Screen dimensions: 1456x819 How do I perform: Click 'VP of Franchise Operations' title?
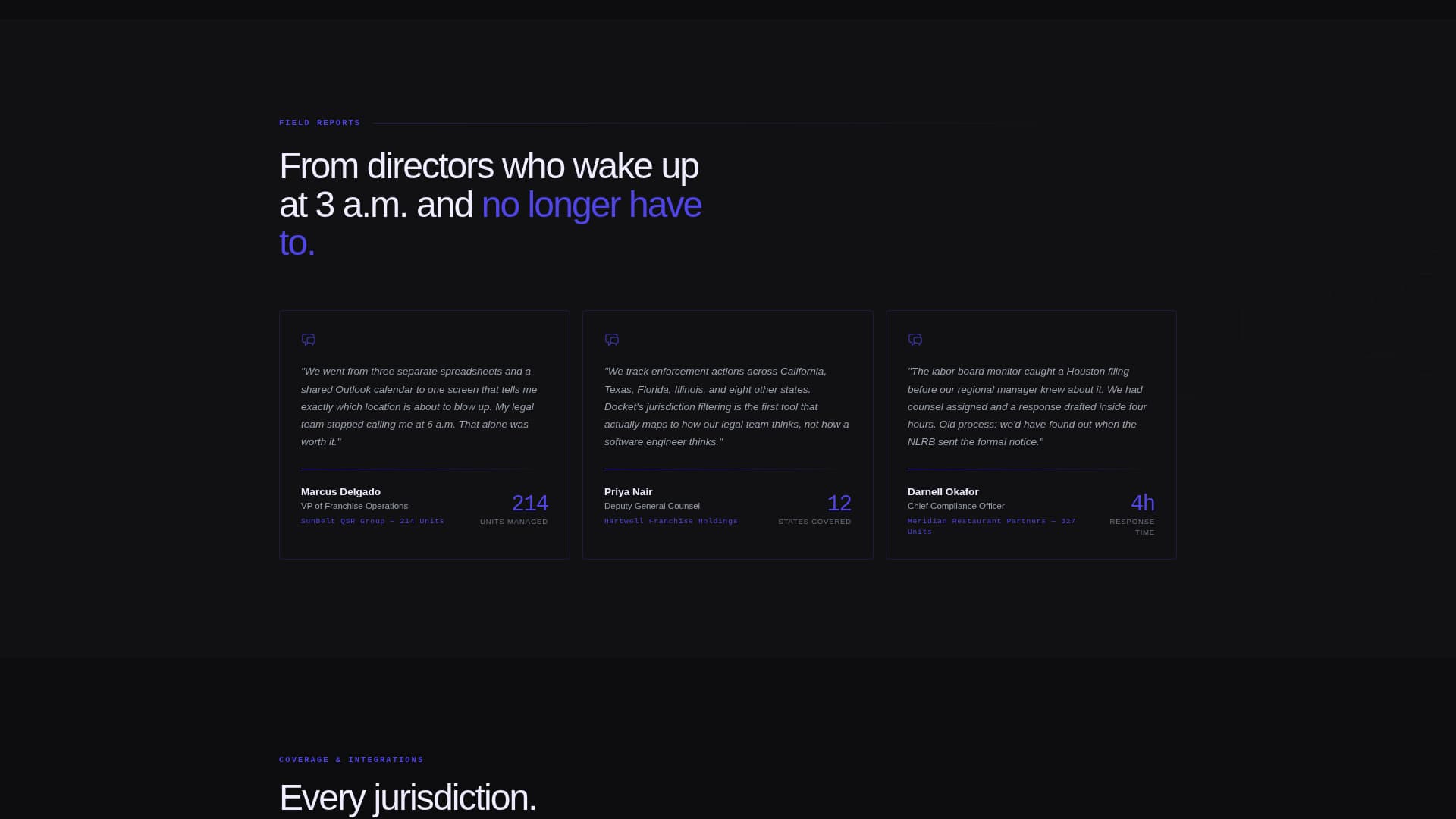354,506
